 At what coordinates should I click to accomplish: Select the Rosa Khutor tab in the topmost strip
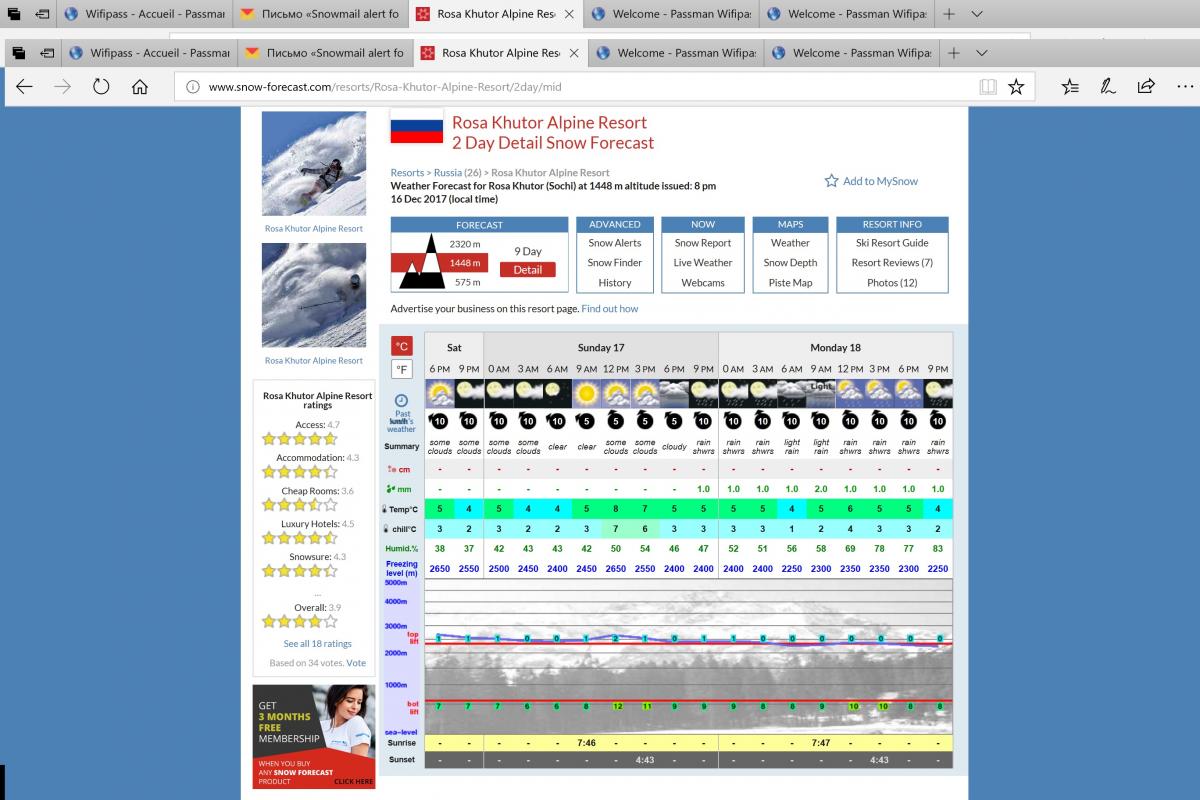(496, 14)
